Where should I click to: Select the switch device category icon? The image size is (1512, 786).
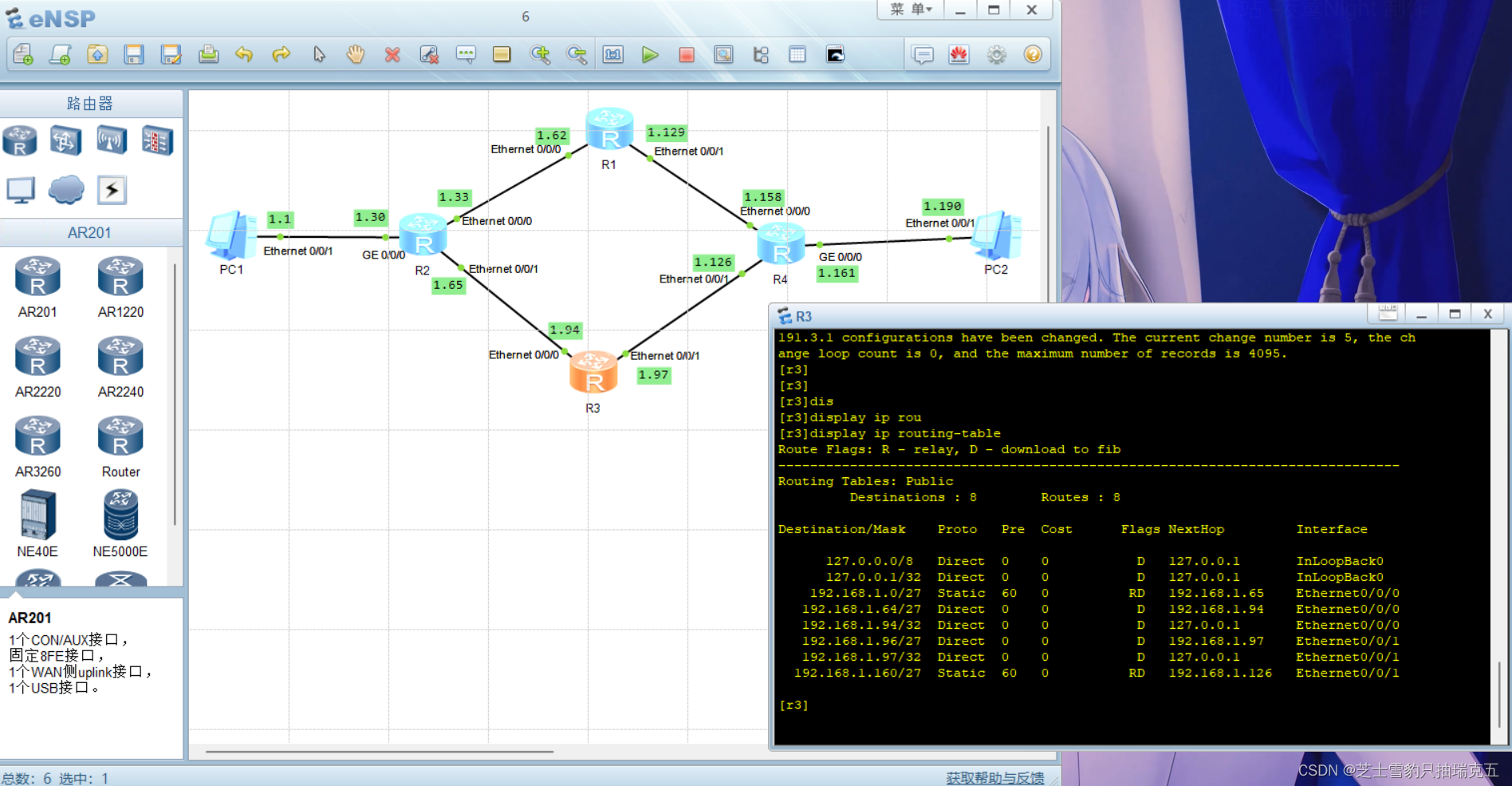pyautogui.click(x=65, y=140)
